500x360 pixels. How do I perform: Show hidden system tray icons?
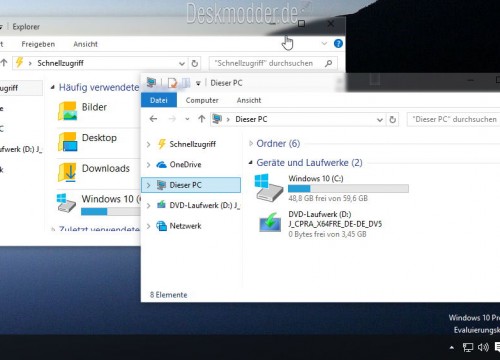tap(452, 348)
